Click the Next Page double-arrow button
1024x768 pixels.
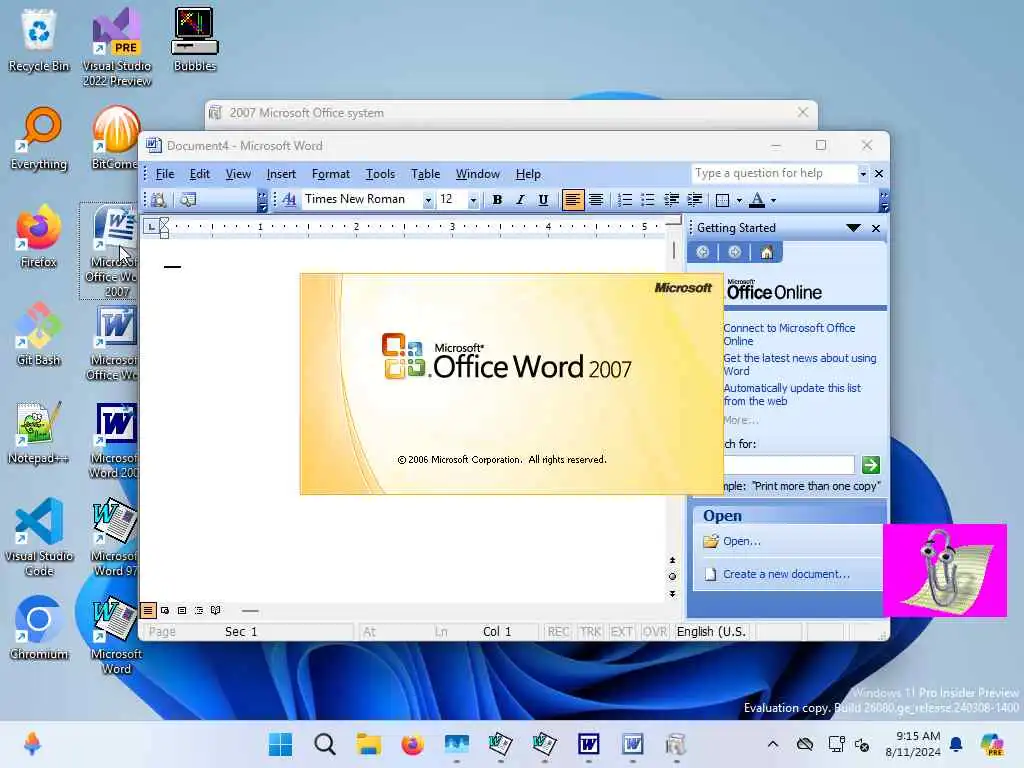click(x=672, y=594)
